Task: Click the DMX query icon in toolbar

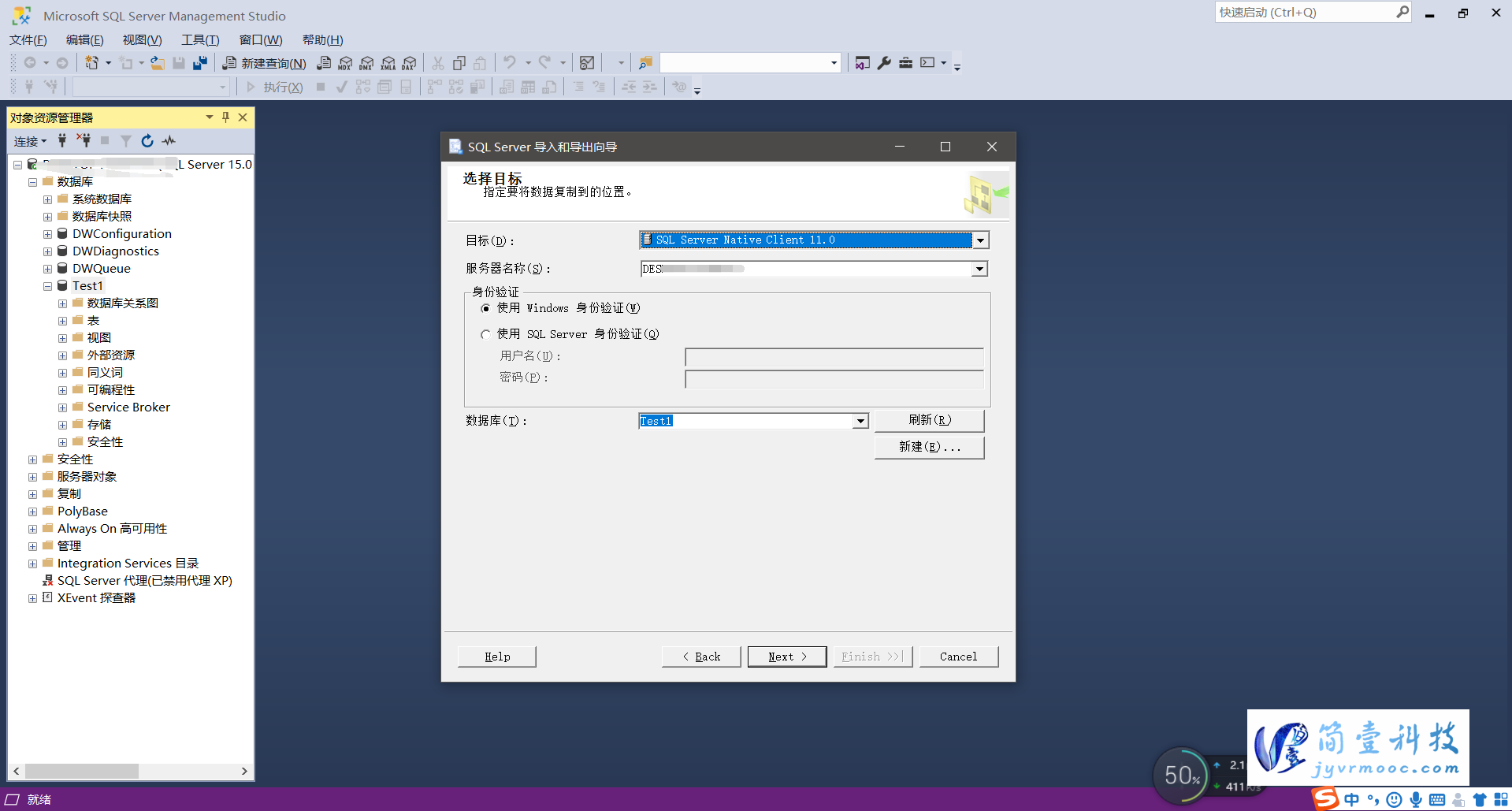Action: (x=366, y=63)
